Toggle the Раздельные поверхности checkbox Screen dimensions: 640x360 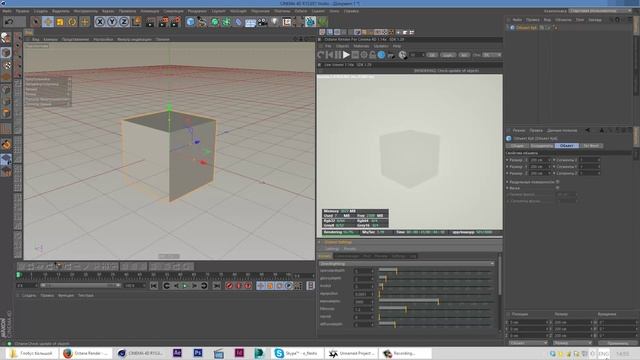pyautogui.click(x=558, y=182)
